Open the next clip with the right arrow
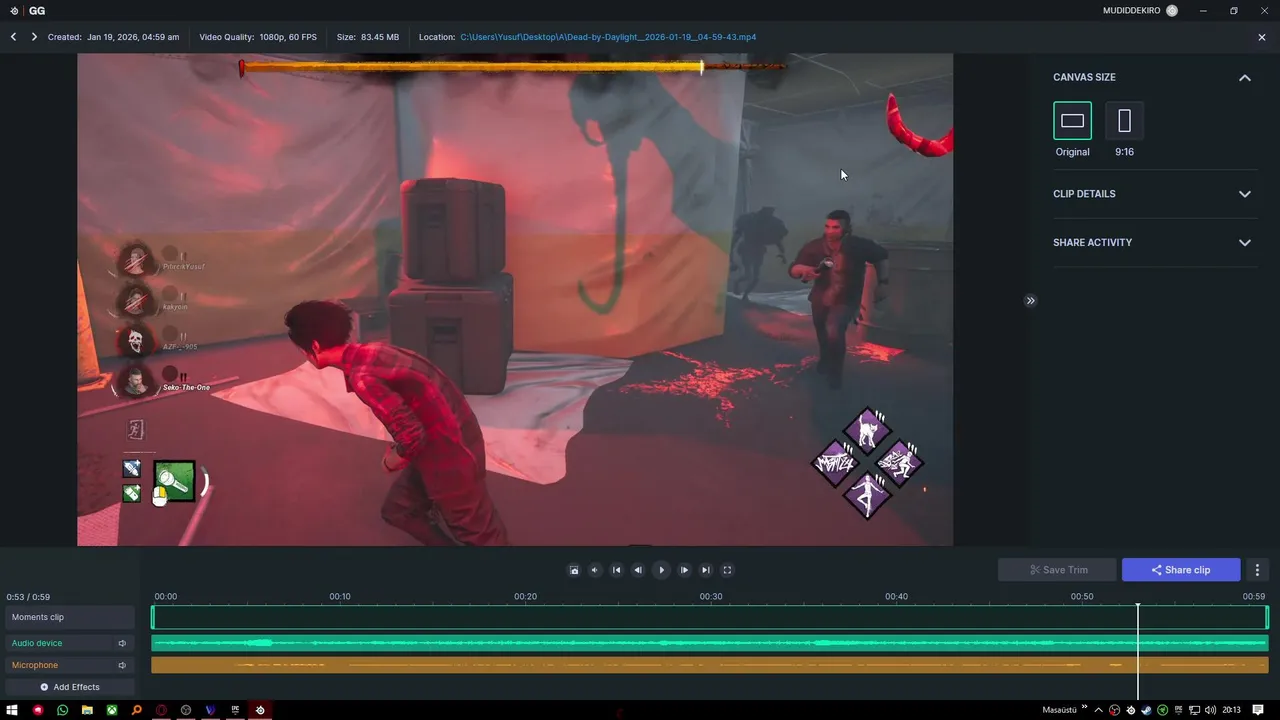This screenshot has height=720, width=1280. coord(34,37)
